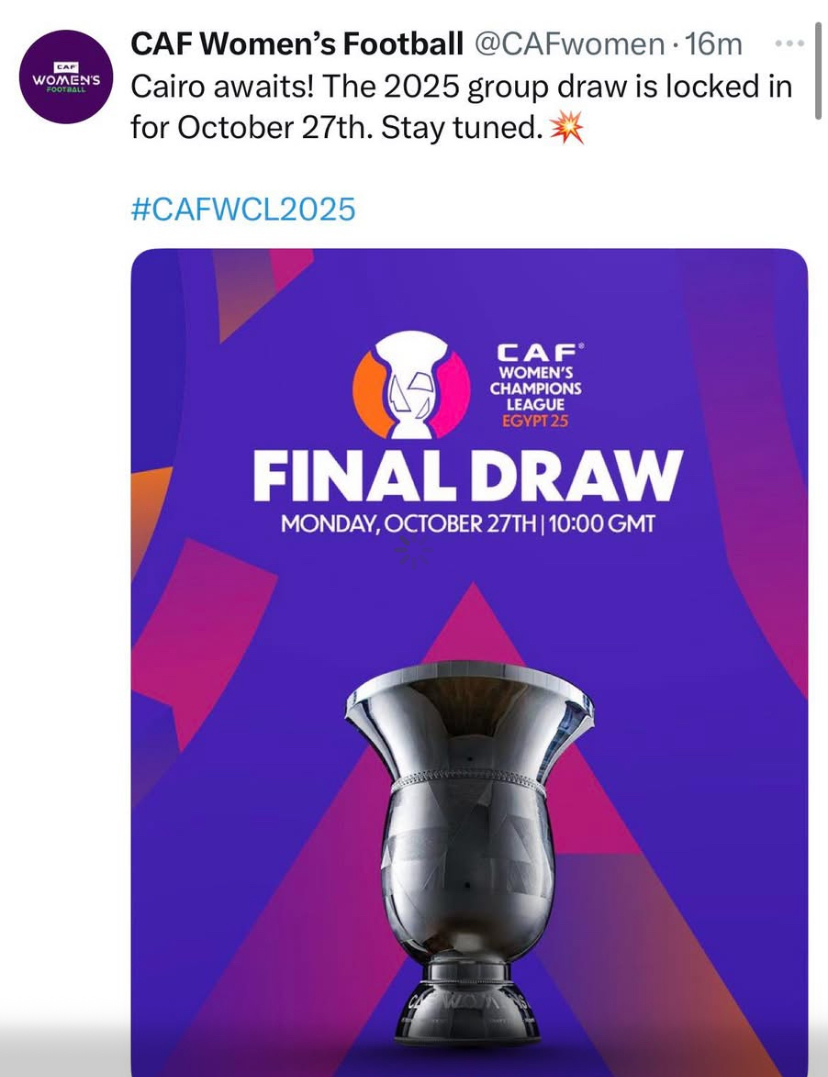
Task: Click the collision emoji in the tweet text
Action: tap(568, 129)
